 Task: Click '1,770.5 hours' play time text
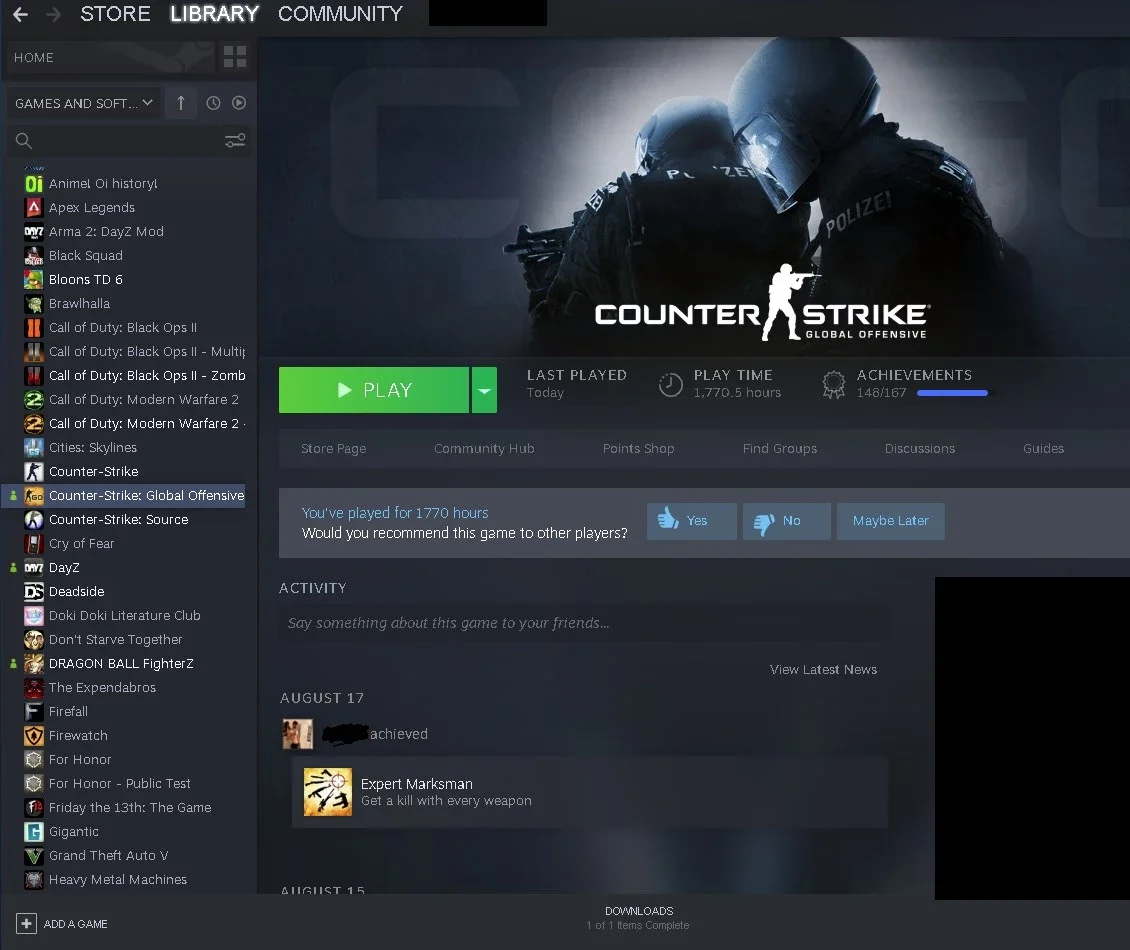coord(737,393)
